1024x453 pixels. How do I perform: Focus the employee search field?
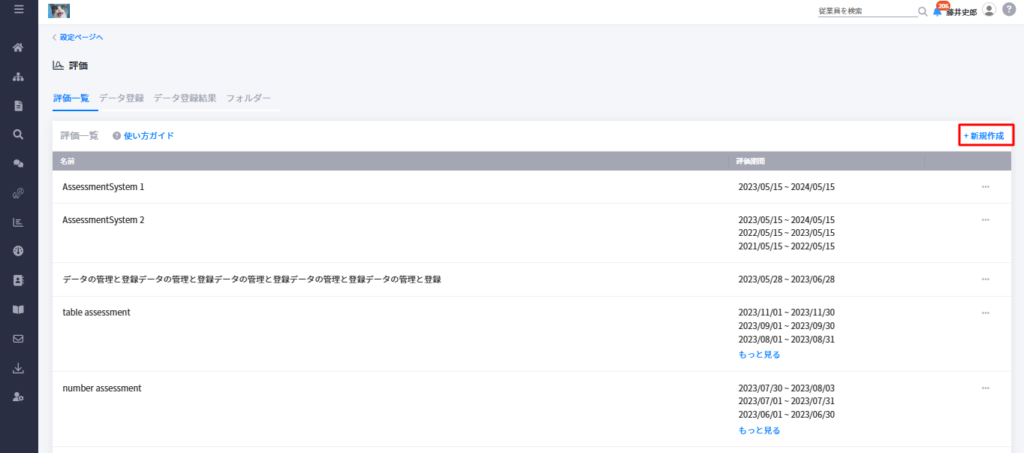(867, 11)
